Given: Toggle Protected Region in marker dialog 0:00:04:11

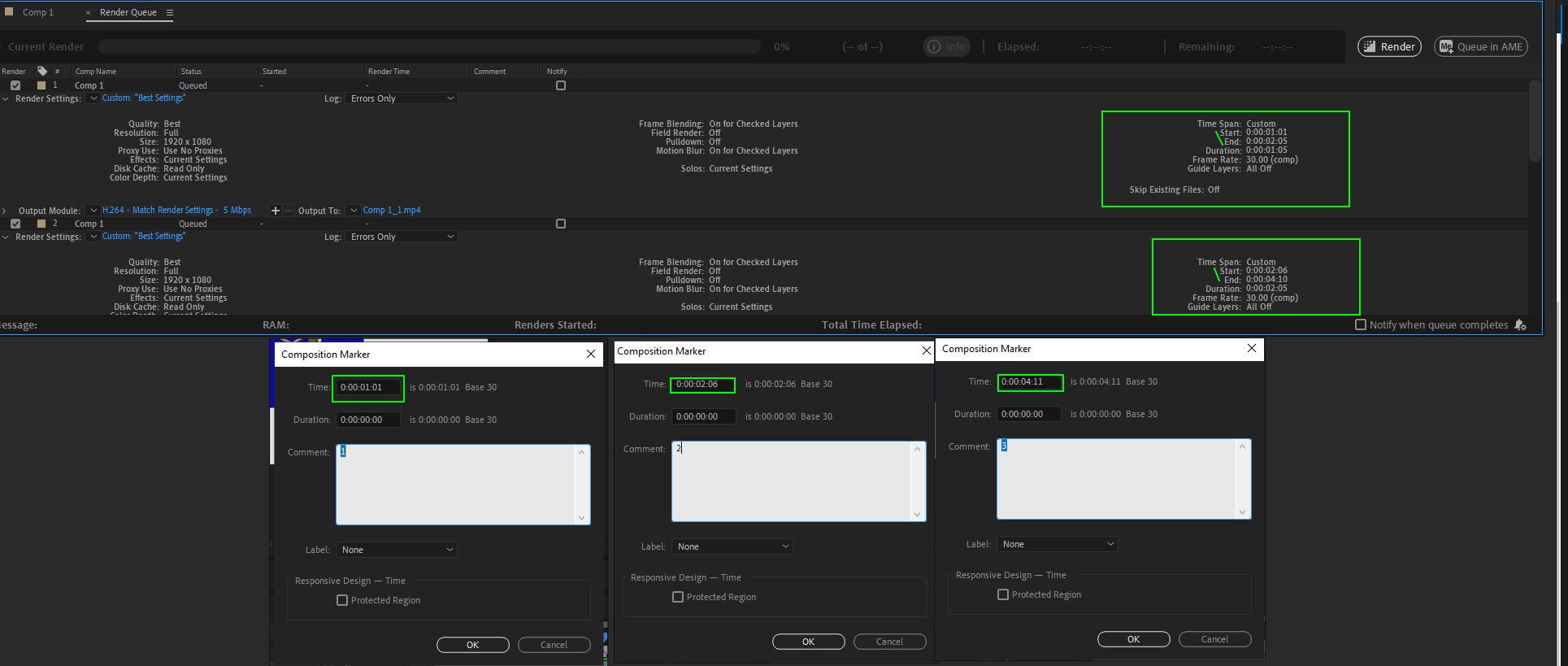Looking at the screenshot, I should [1003, 594].
